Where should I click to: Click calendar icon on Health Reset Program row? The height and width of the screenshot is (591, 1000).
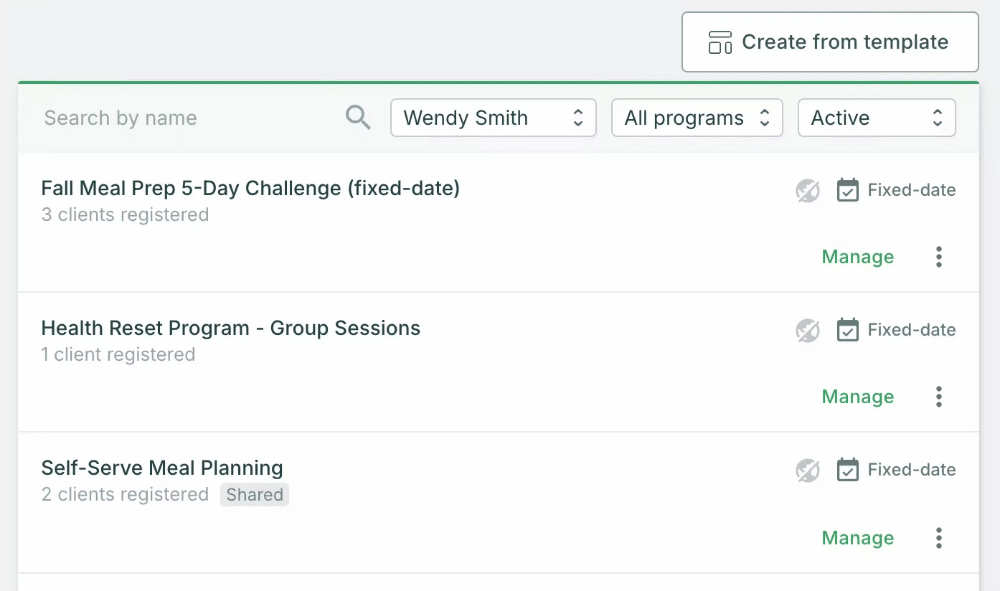pos(847,330)
